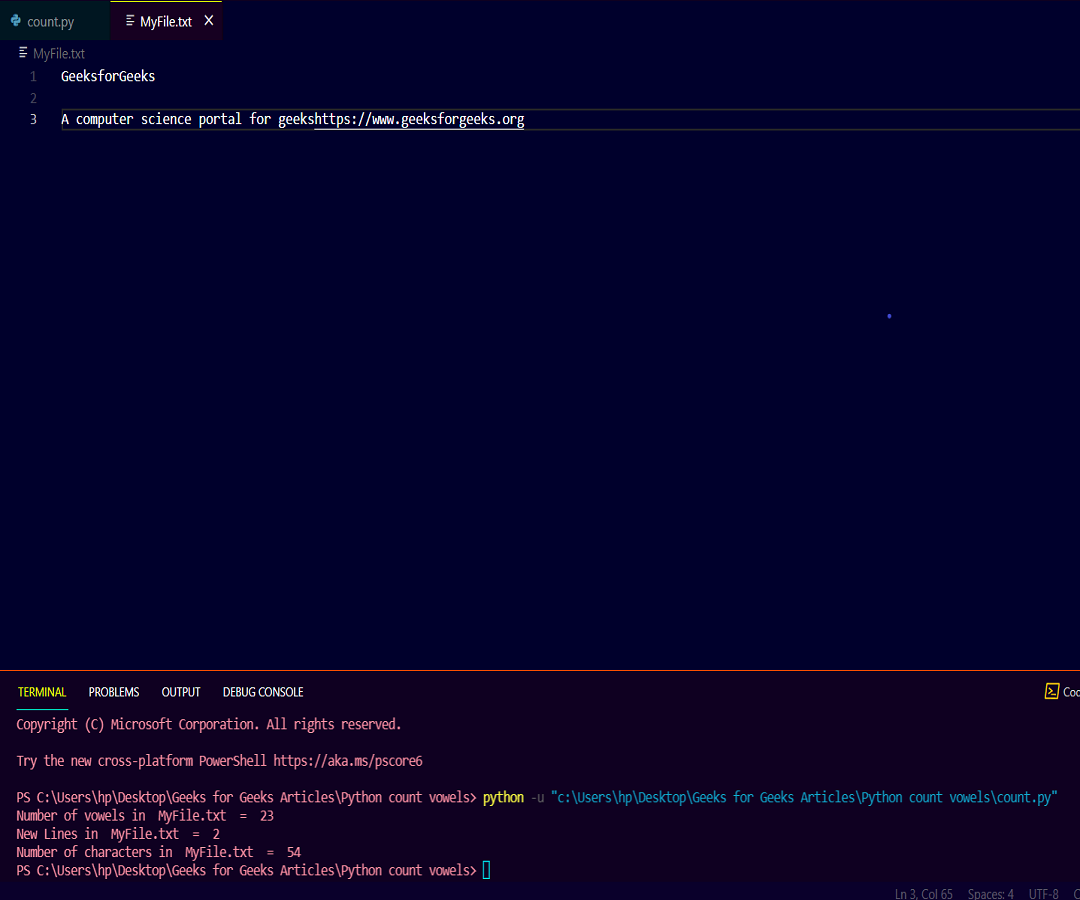Click the python command text in terminal
Viewport: 1080px width, 900px height.
[x=503, y=797]
